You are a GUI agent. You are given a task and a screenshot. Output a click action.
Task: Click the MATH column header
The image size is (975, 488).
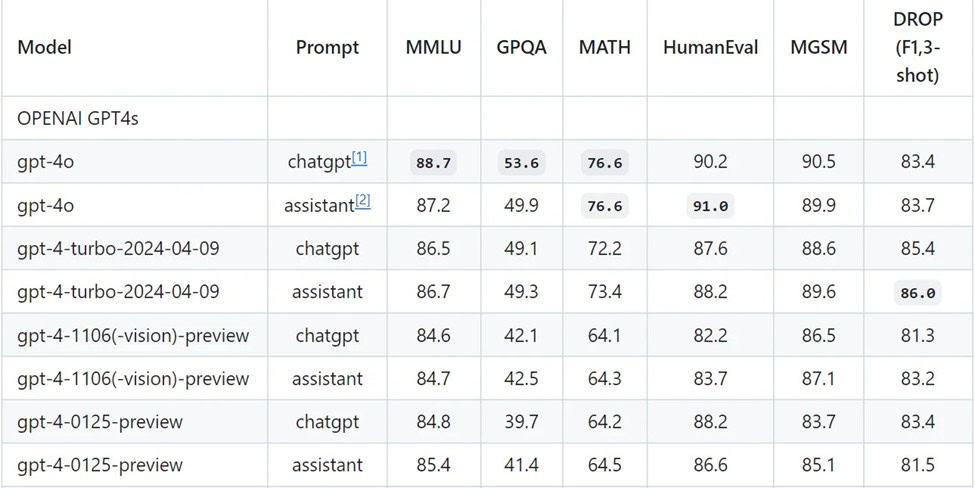tap(604, 47)
